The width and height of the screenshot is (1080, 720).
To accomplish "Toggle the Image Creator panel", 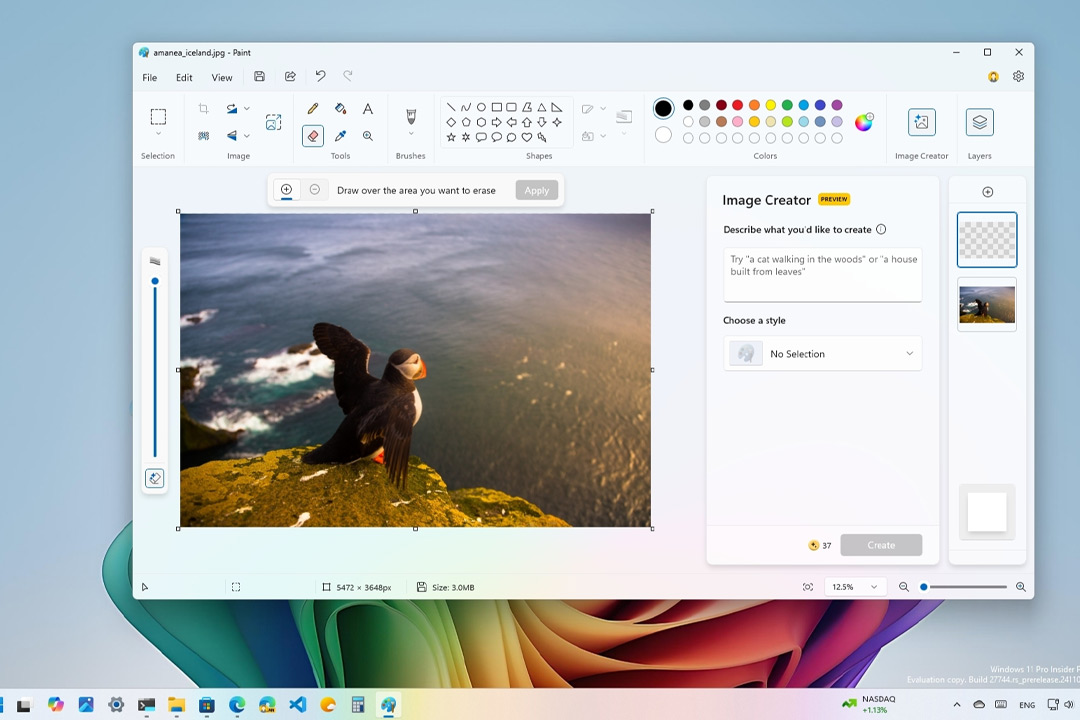I will pos(921,122).
